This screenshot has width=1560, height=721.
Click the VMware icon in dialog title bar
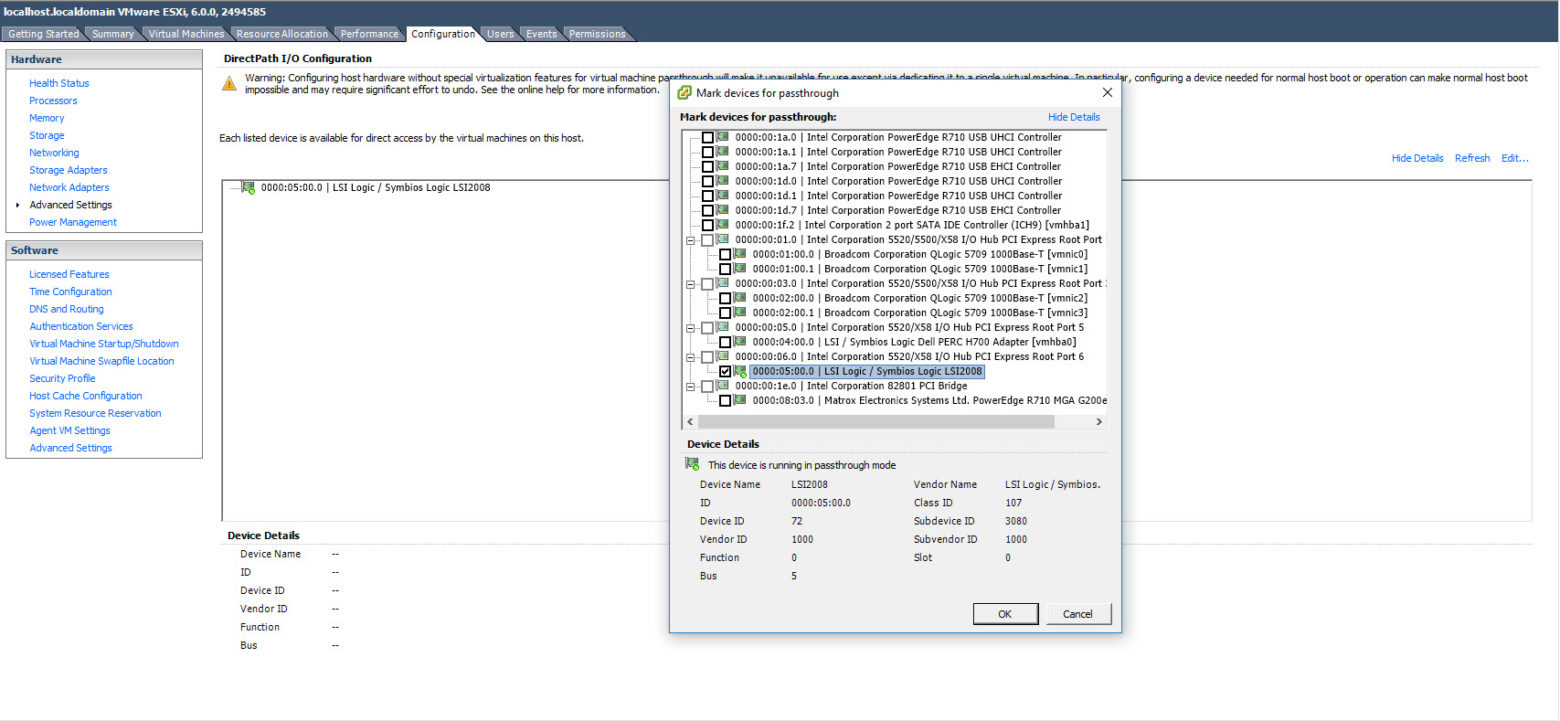[684, 93]
